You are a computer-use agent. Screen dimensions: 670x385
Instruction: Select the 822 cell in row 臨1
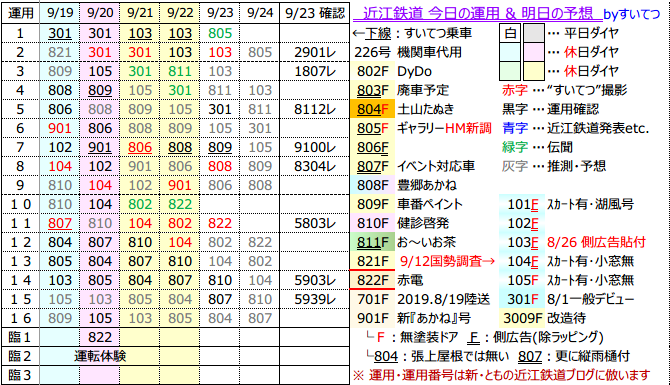coord(100,337)
